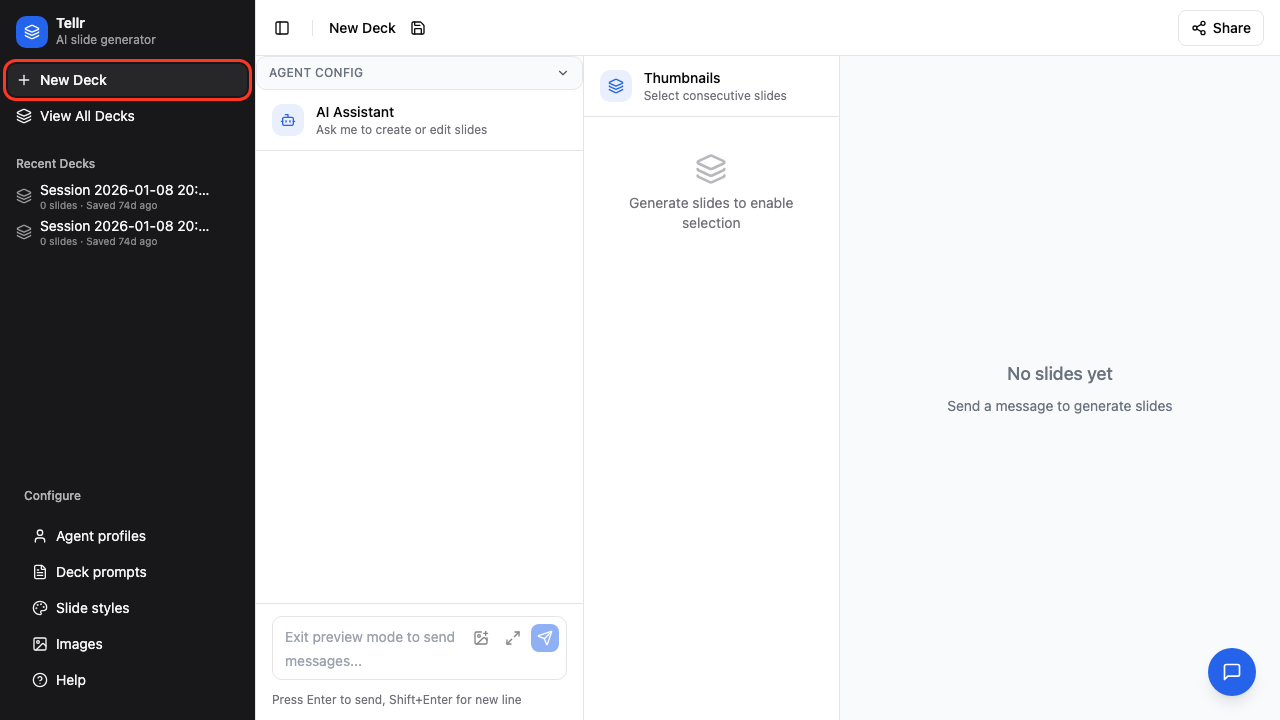1280x720 pixels.
Task: Click the attach image icon
Action: [x=481, y=638]
